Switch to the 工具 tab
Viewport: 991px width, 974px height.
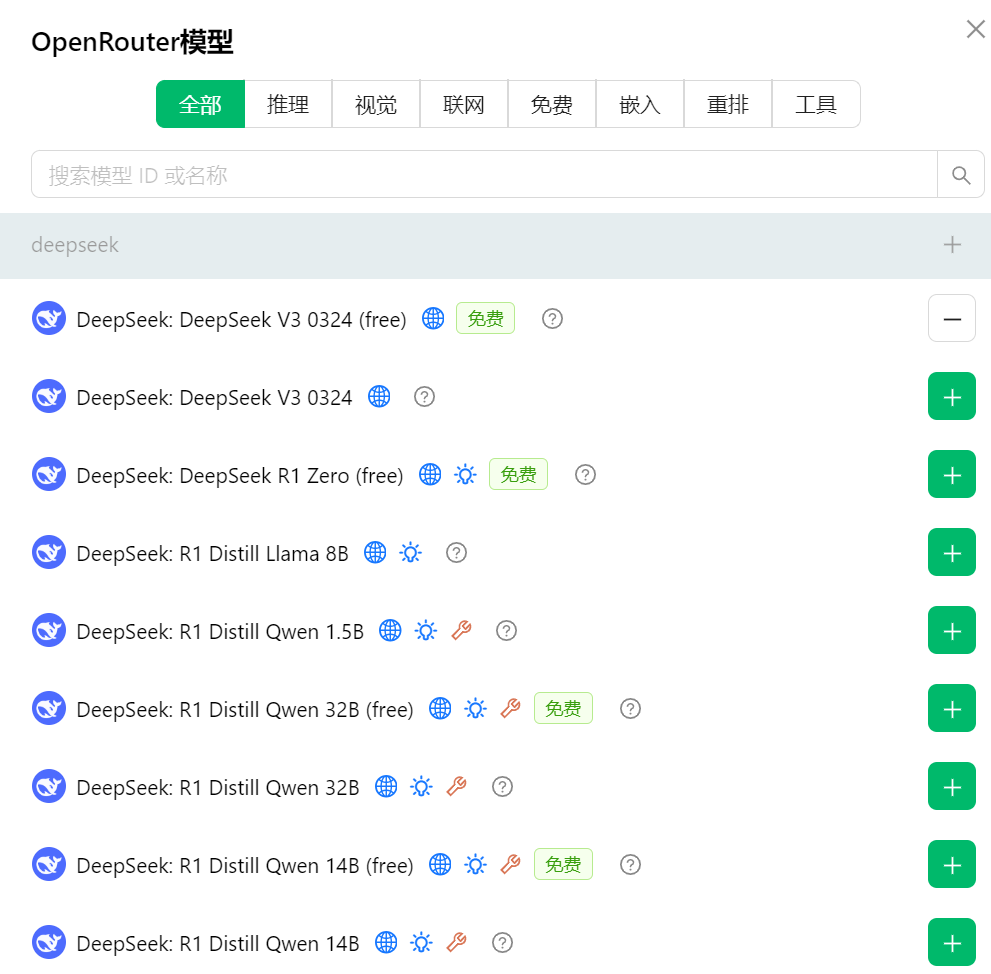[x=816, y=104]
